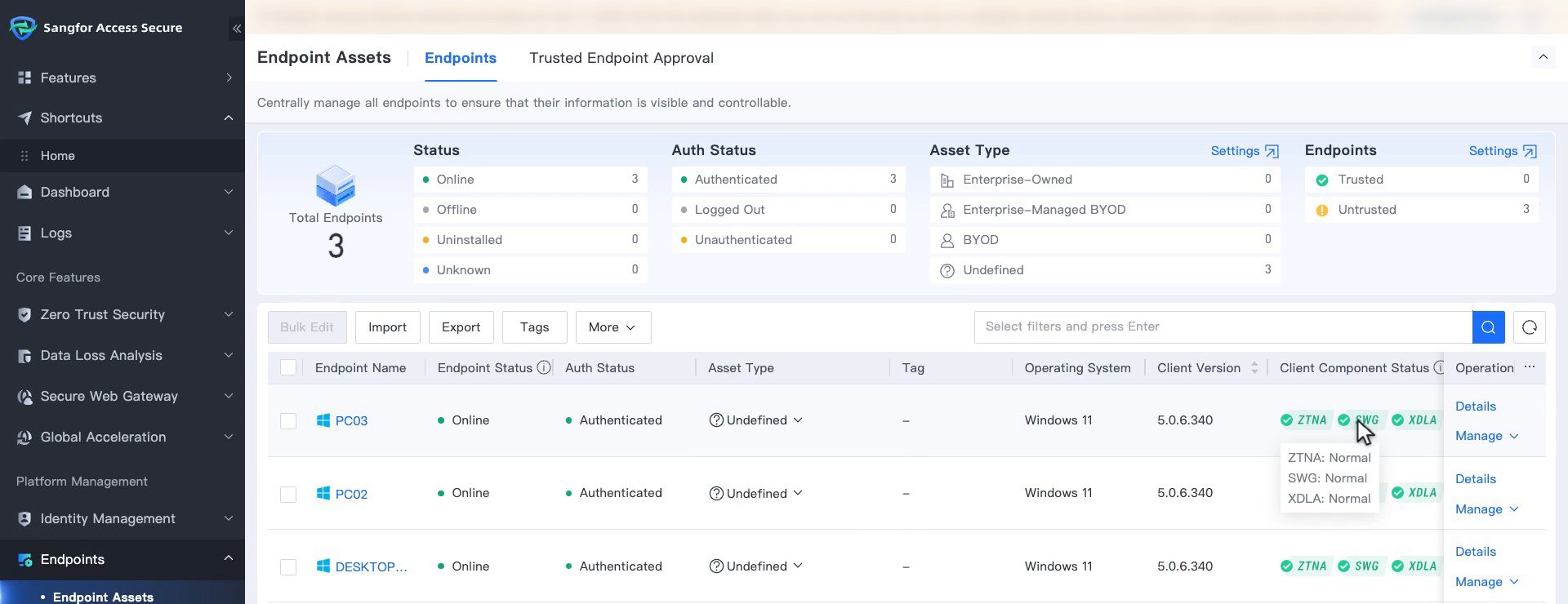Screen dimensions: 1568x604
Task: Expand Identity Management section
Action: point(122,519)
